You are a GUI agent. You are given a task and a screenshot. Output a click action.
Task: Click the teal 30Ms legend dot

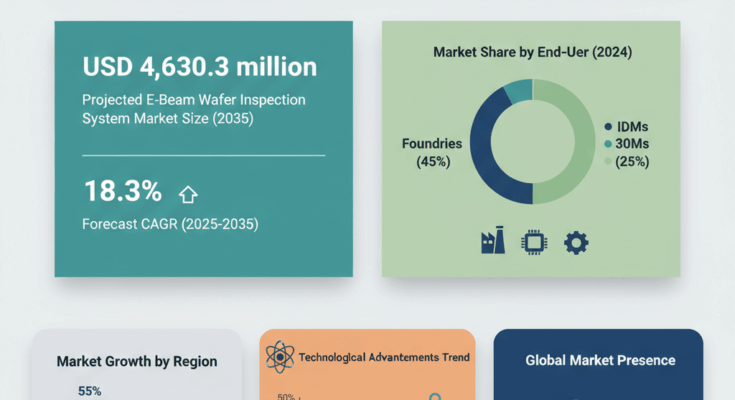pos(608,144)
